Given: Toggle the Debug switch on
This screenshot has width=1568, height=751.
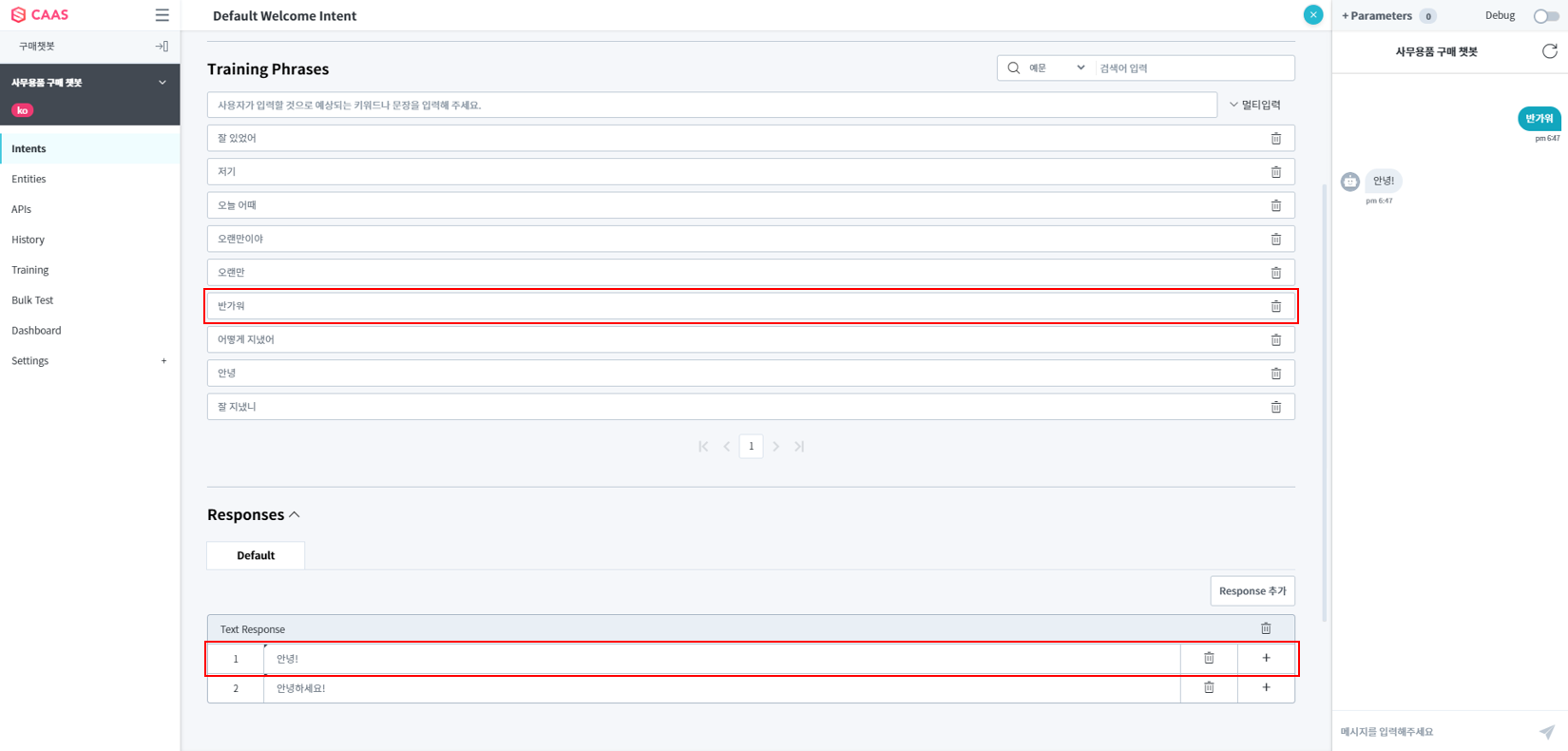Looking at the screenshot, I should 1545,16.
